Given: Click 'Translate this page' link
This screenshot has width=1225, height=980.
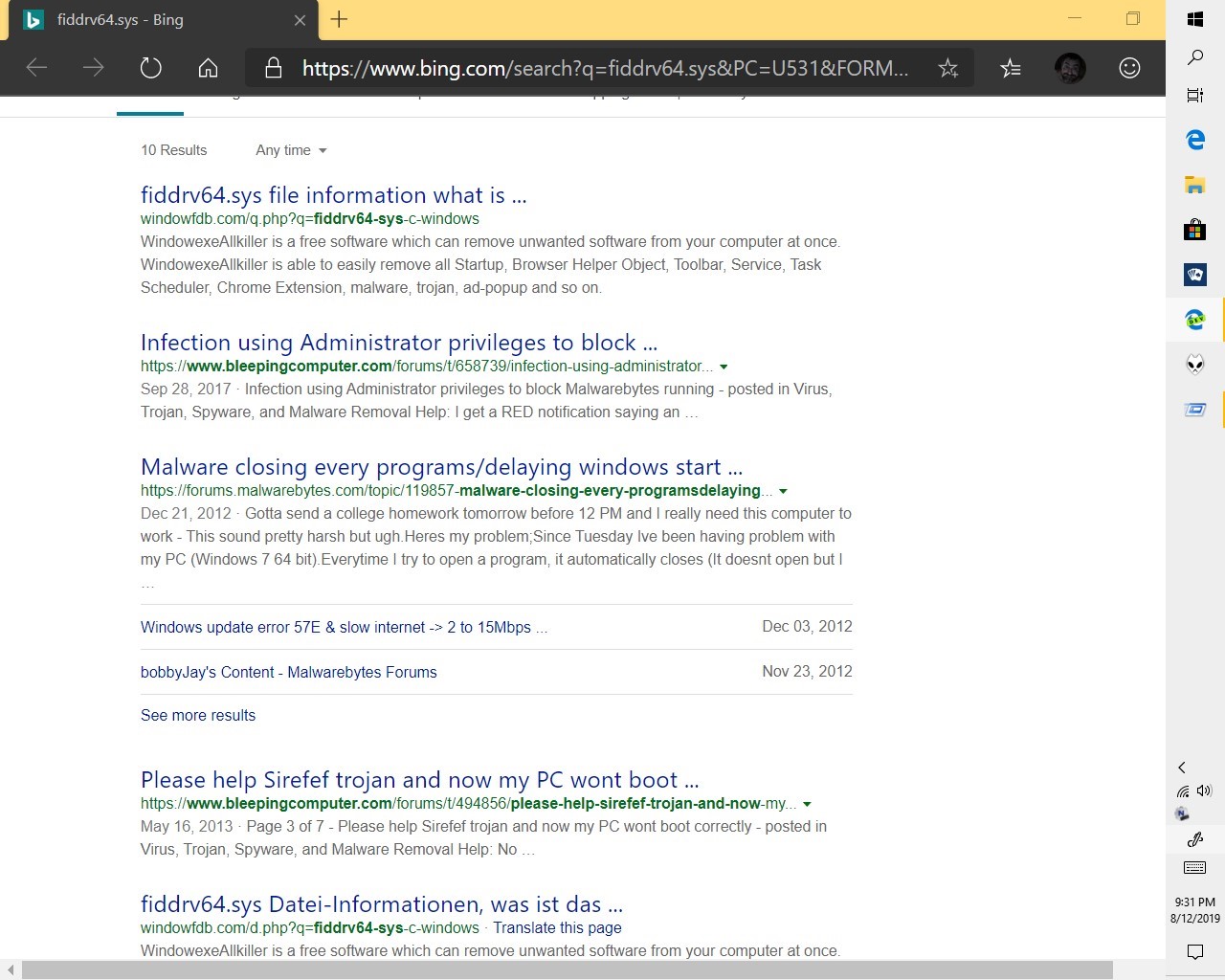Looking at the screenshot, I should coord(557,927).
